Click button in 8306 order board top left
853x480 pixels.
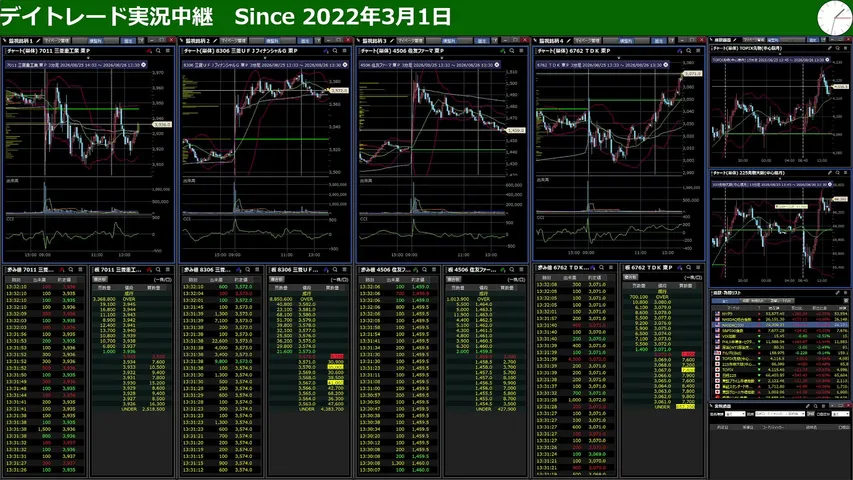click(277, 279)
